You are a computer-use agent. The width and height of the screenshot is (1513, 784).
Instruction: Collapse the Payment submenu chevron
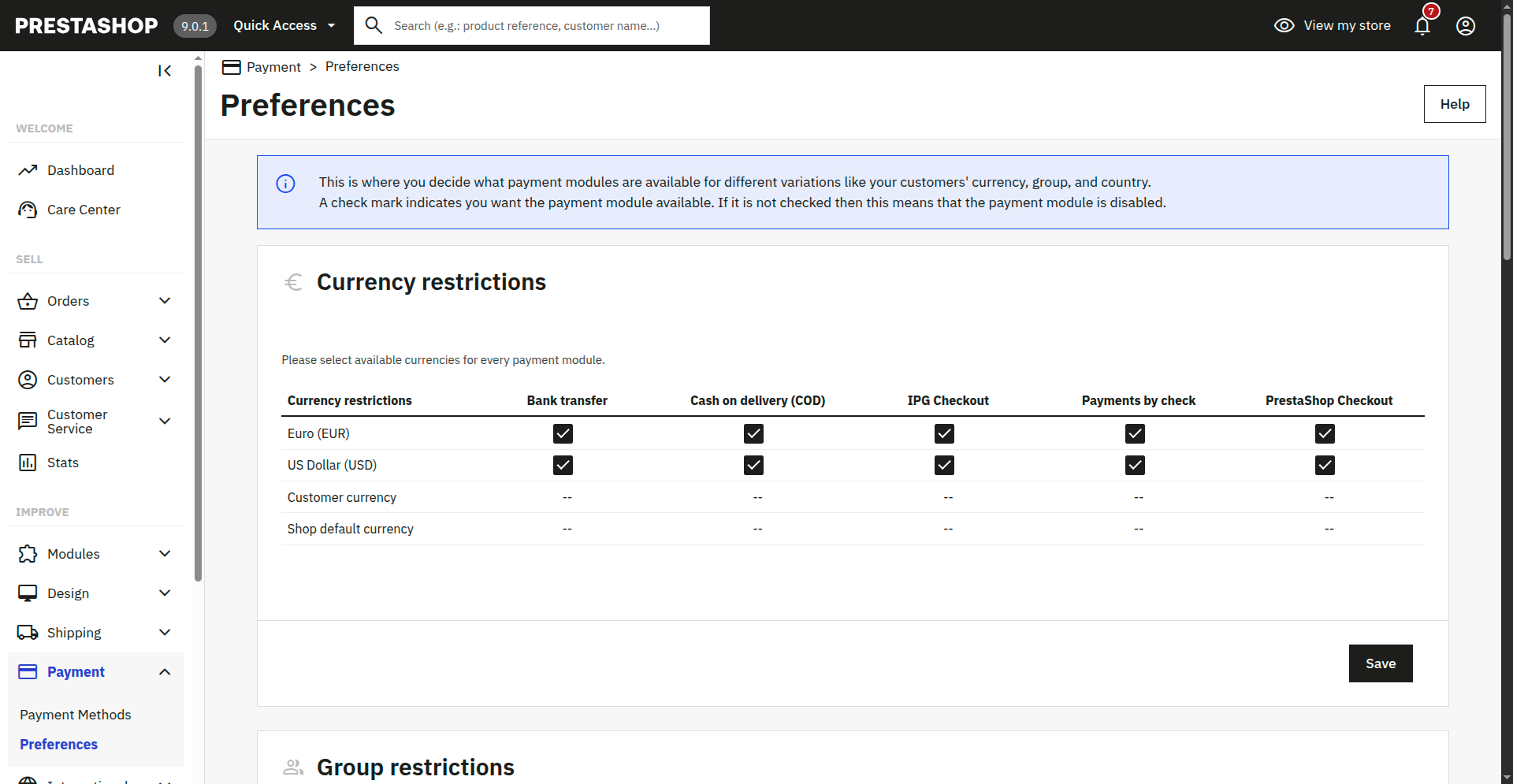tap(165, 672)
